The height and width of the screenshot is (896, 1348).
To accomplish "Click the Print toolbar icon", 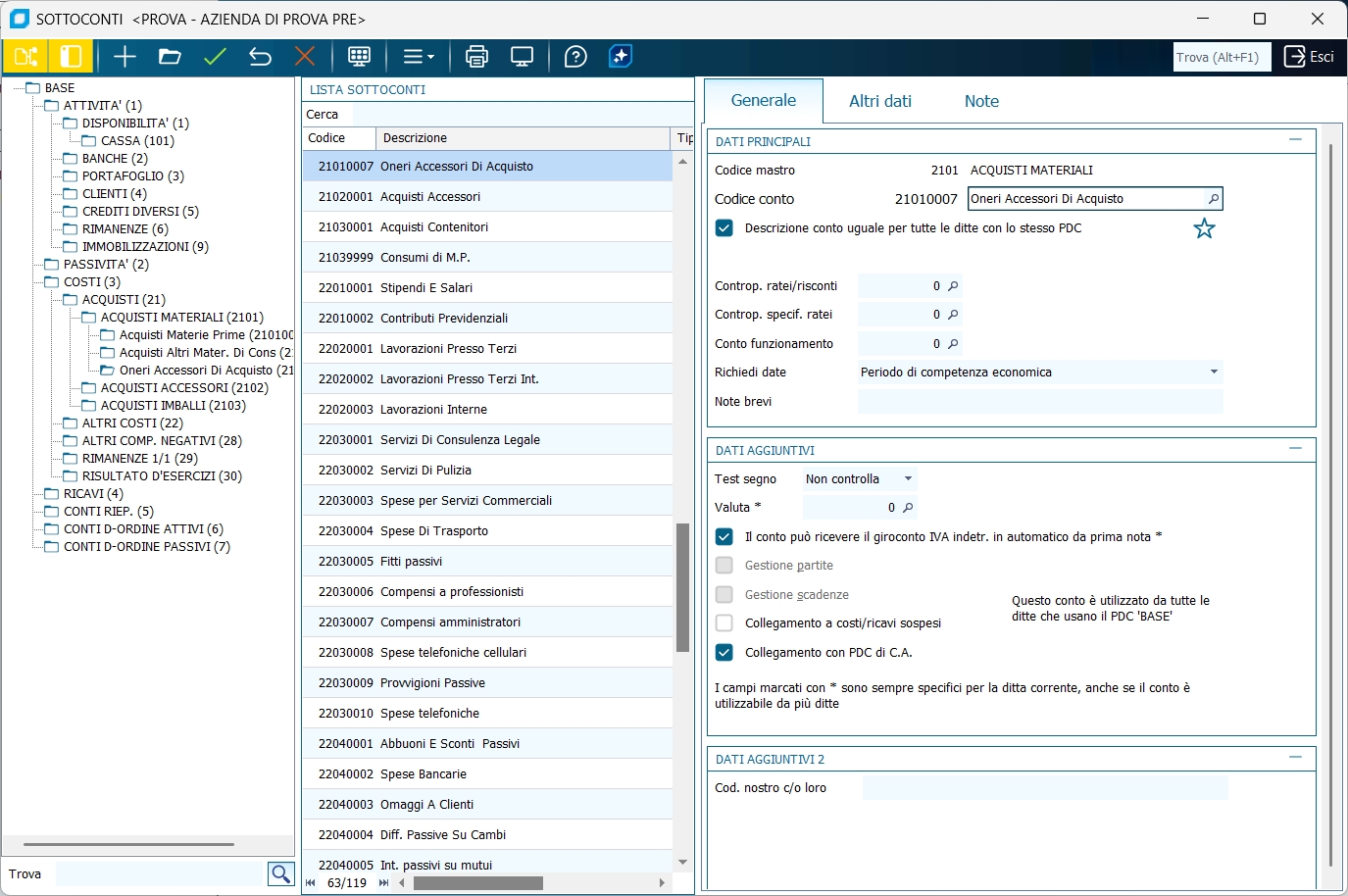I will click(476, 57).
